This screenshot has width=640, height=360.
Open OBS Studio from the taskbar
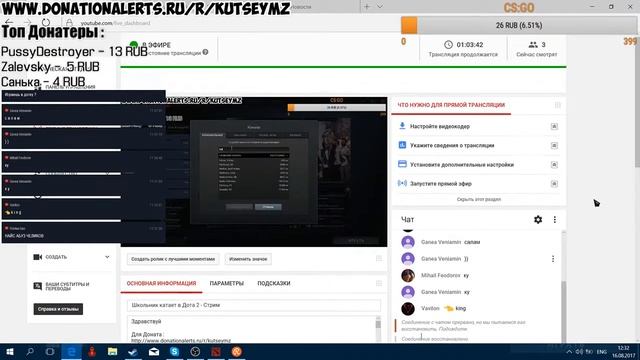195,351
